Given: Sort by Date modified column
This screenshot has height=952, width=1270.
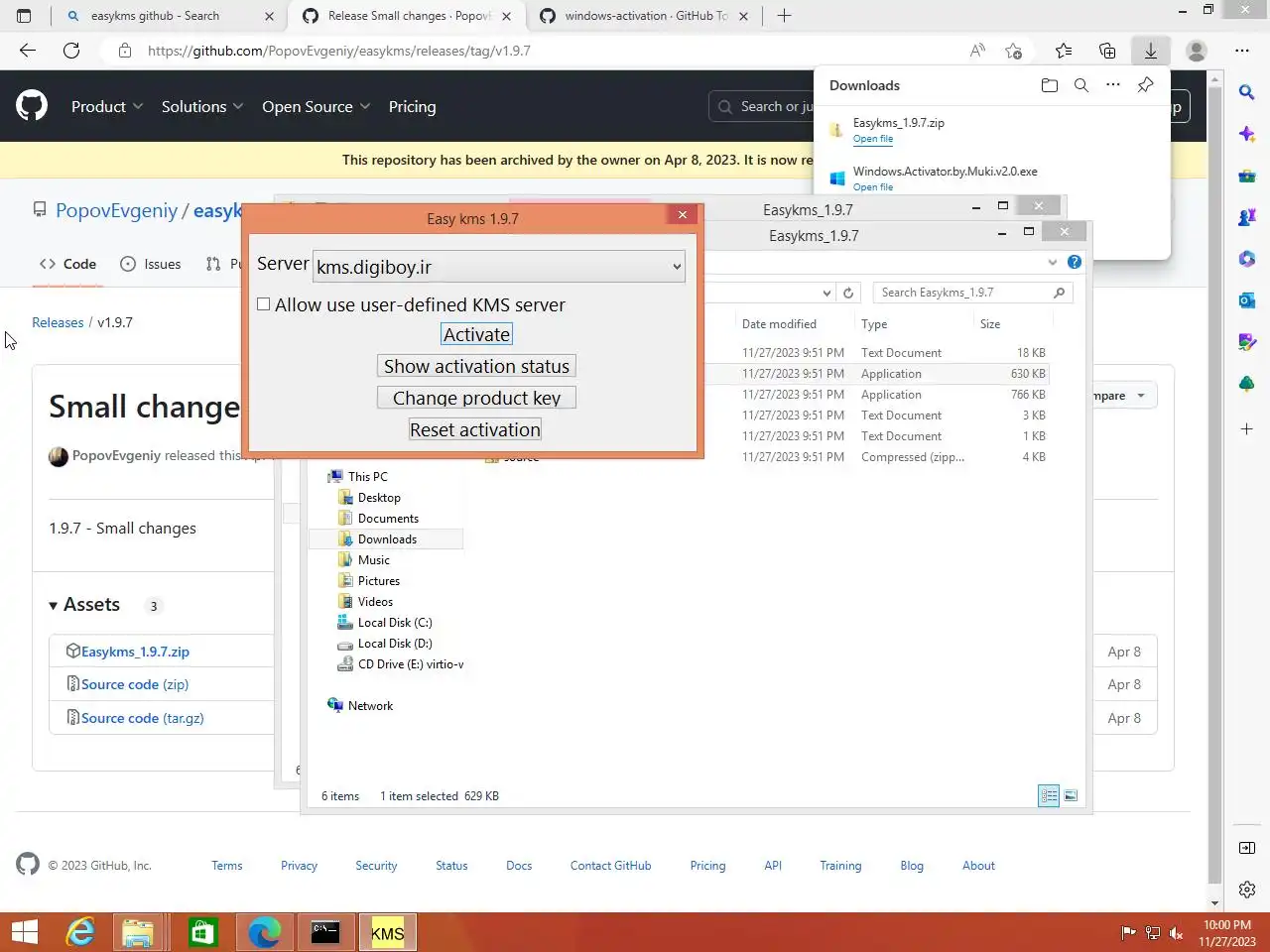Looking at the screenshot, I should [779, 324].
